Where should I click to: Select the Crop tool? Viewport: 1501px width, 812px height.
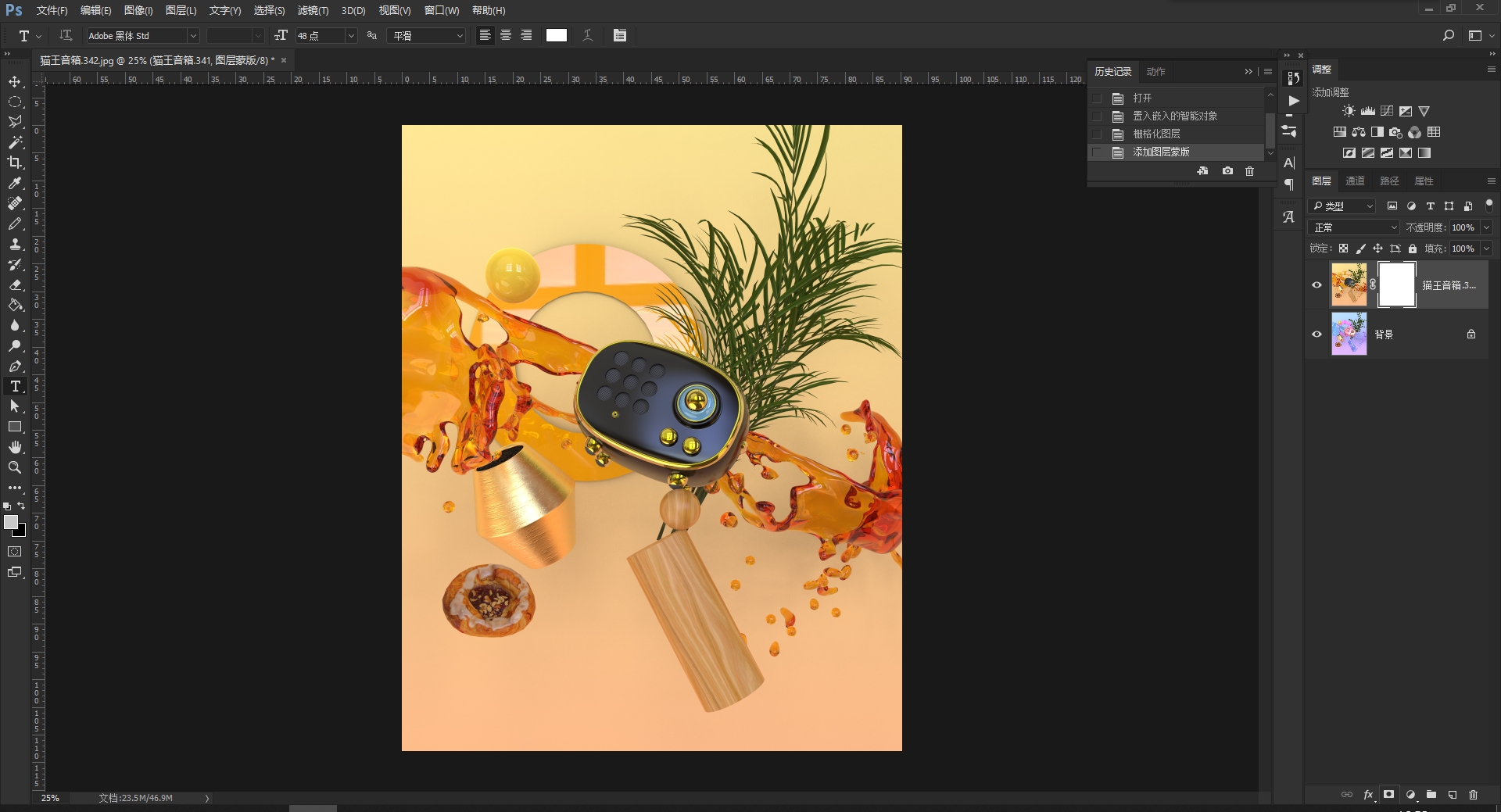[x=15, y=163]
